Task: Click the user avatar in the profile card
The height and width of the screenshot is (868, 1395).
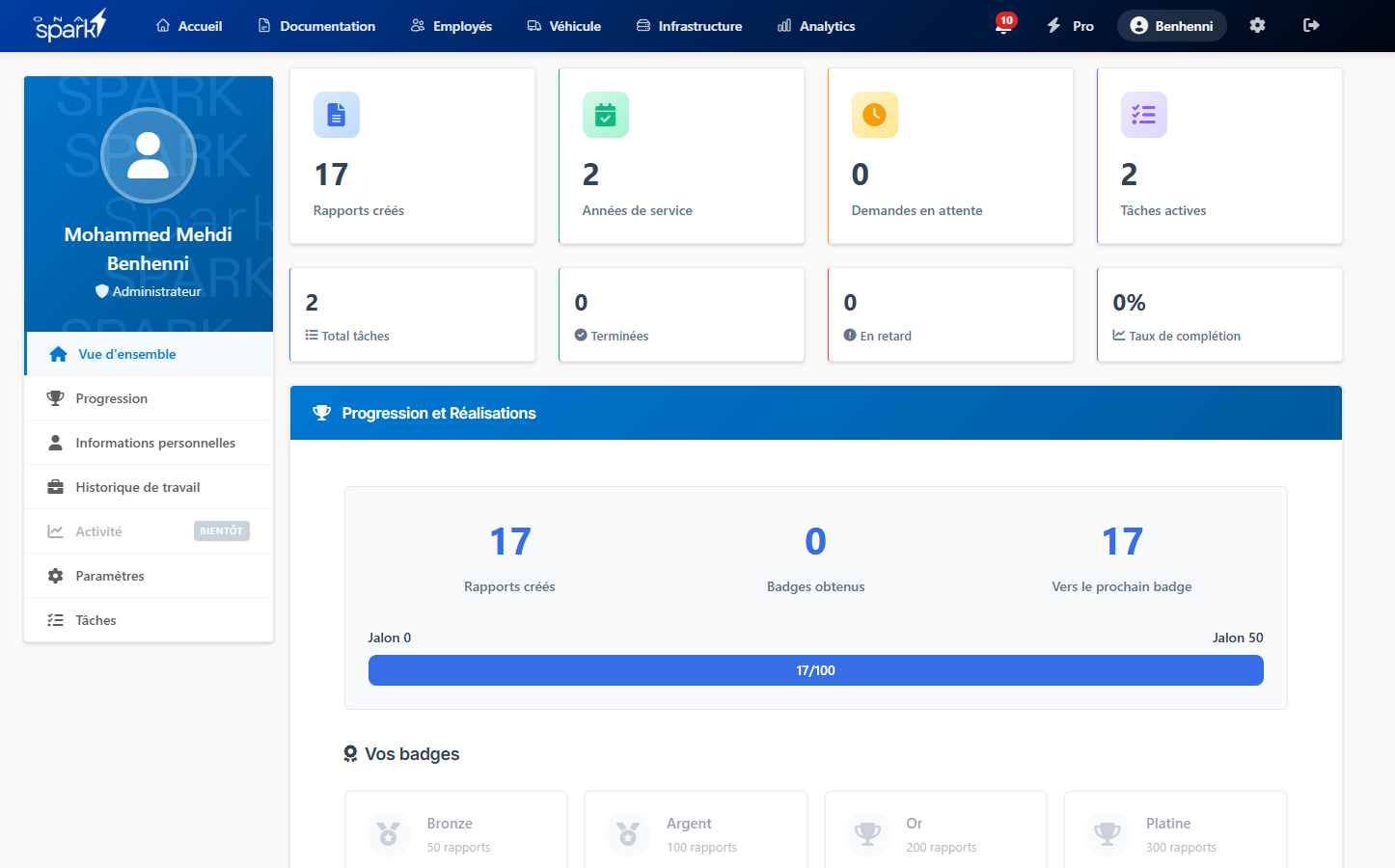Action: click(x=149, y=155)
